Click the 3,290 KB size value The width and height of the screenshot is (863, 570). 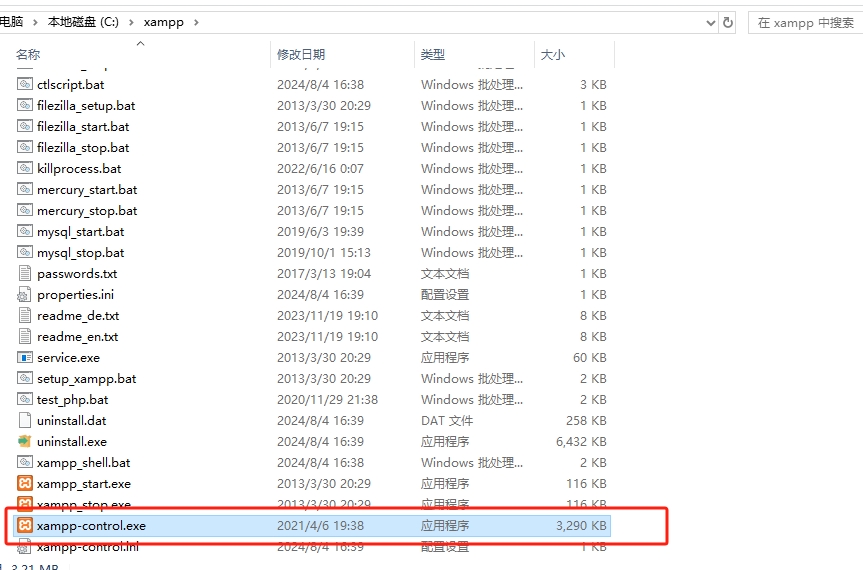pos(581,525)
